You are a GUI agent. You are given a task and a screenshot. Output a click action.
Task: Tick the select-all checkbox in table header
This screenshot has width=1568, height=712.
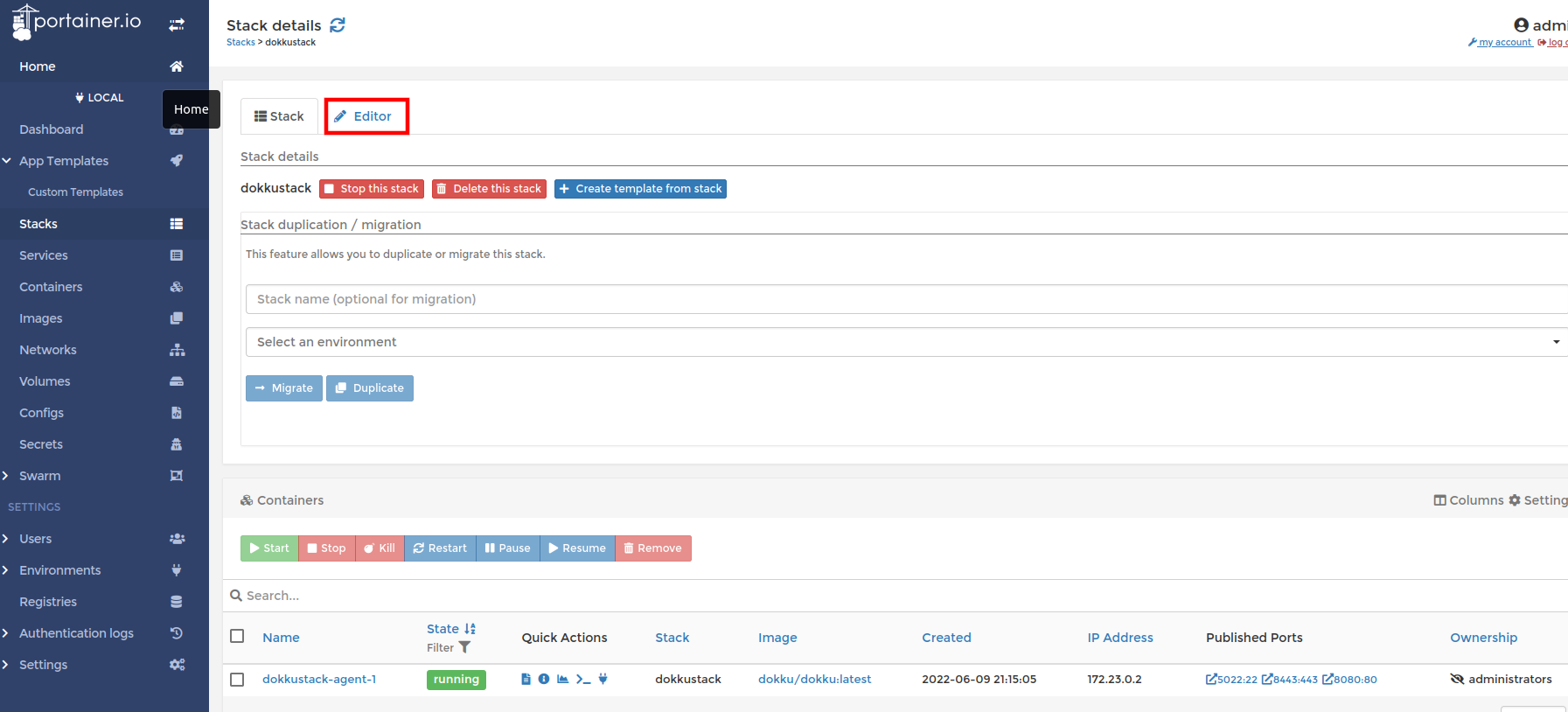coord(237,637)
